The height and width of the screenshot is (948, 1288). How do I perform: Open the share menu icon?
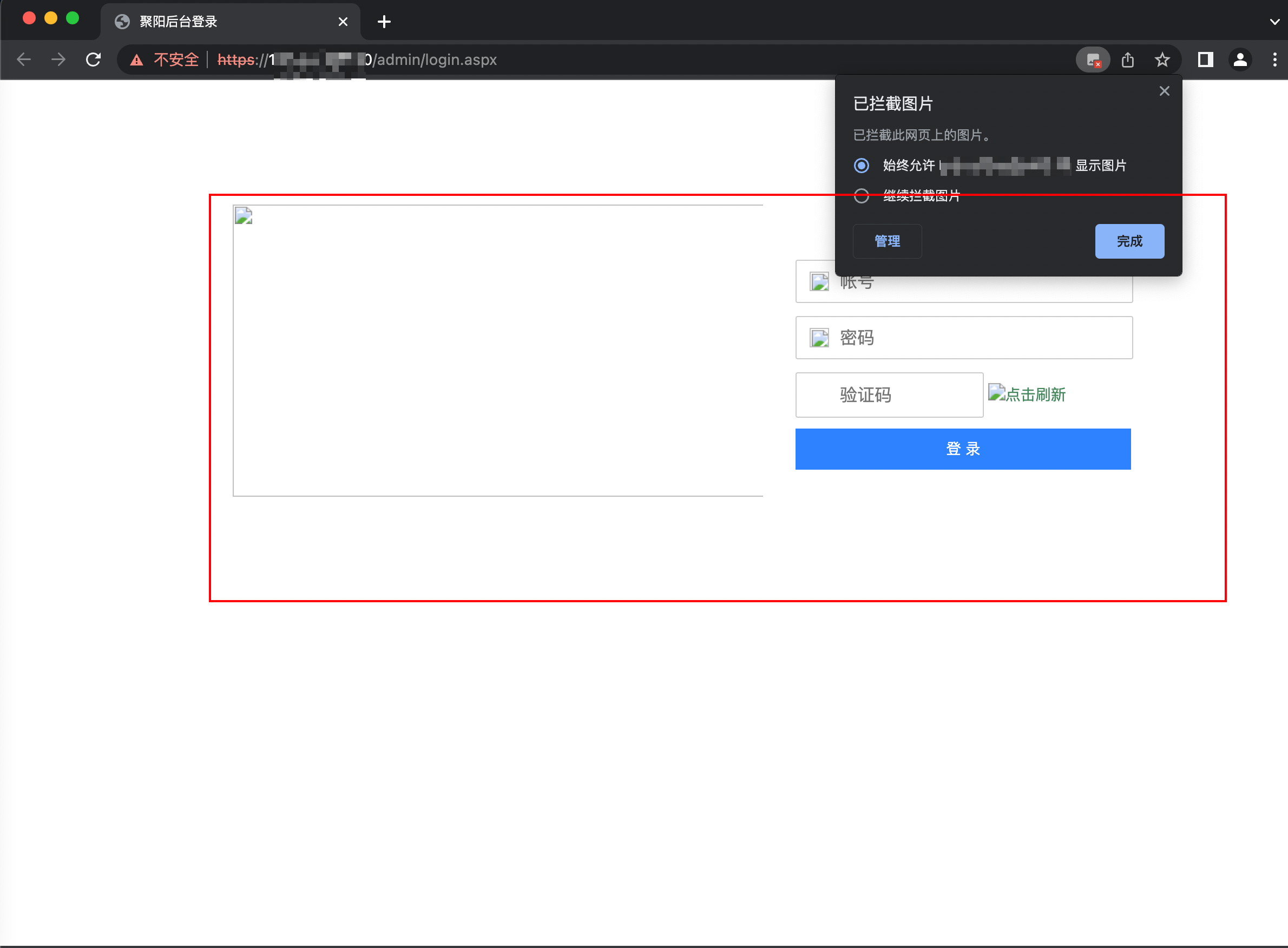coord(1128,59)
